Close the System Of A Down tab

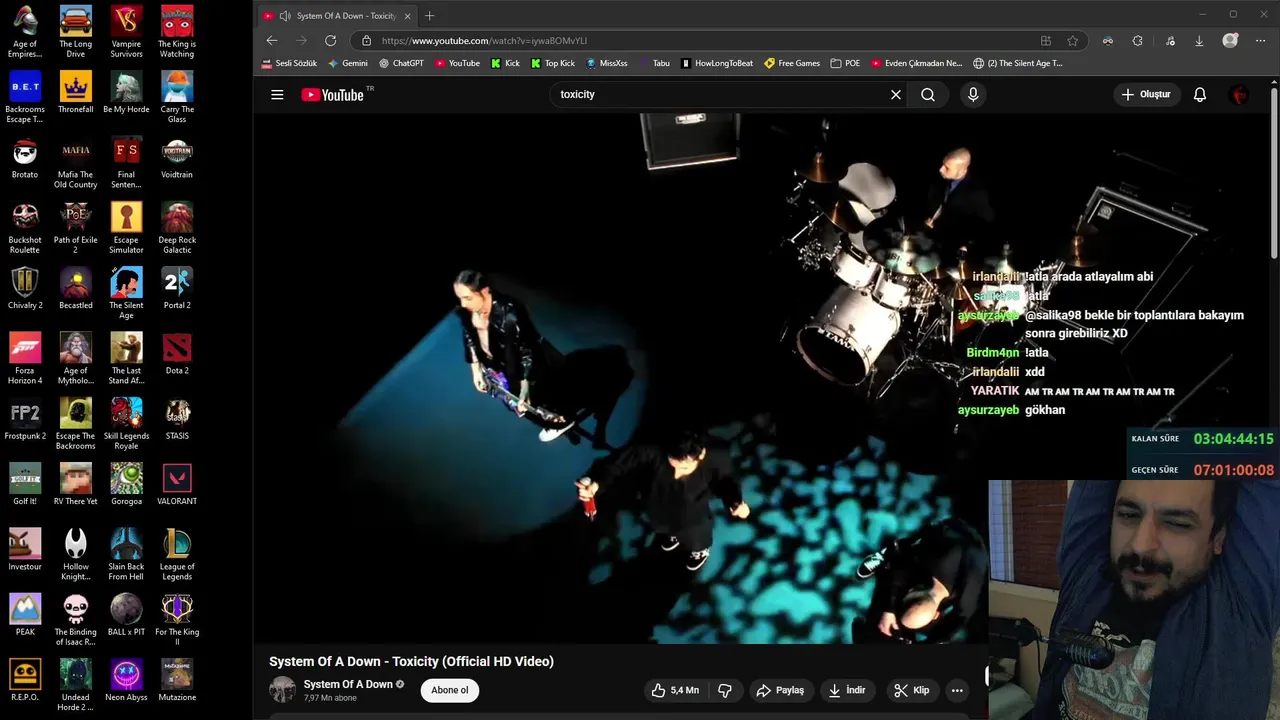[x=407, y=16]
